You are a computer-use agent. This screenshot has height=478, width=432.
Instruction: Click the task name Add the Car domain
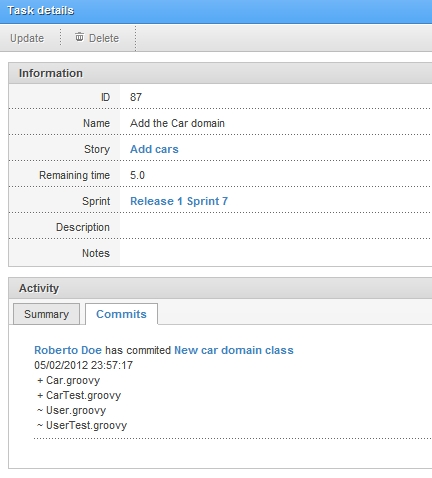tap(177, 123)
